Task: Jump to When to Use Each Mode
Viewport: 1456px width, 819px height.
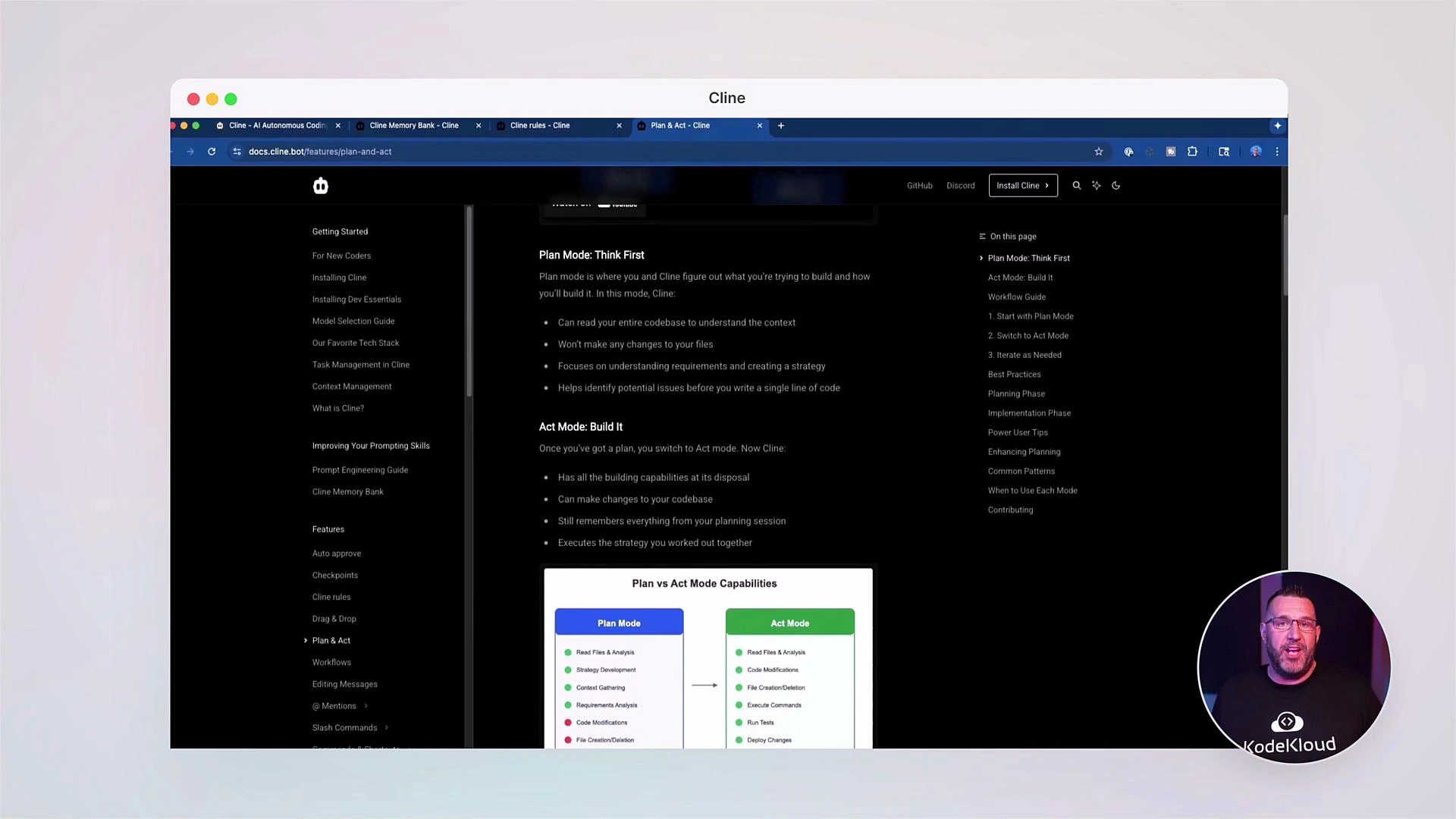Action: (x=1033, y=491)
